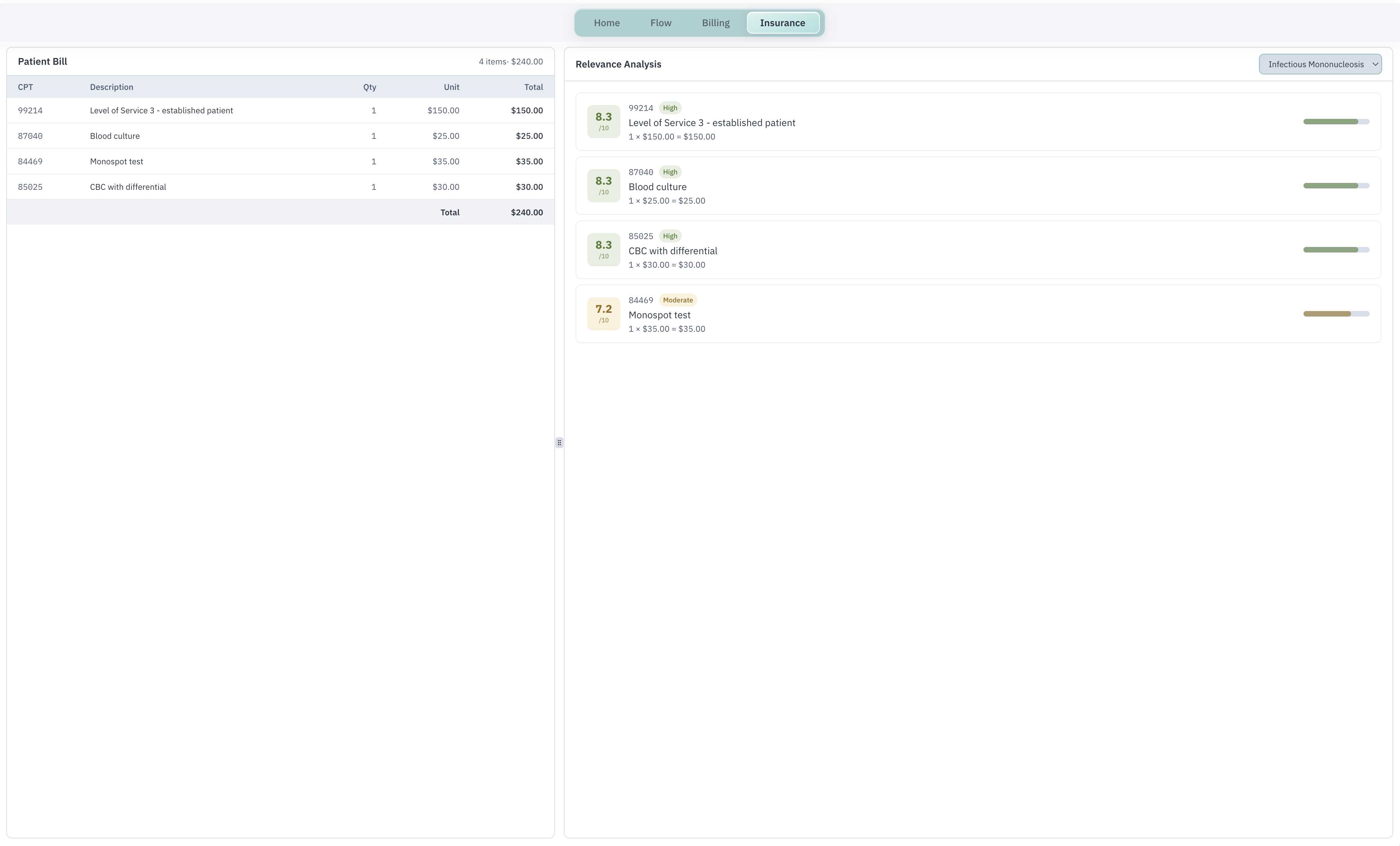This screenshot has width=1400, height=846.
Task: Click the High tag next to 87040
Action: 669,172
